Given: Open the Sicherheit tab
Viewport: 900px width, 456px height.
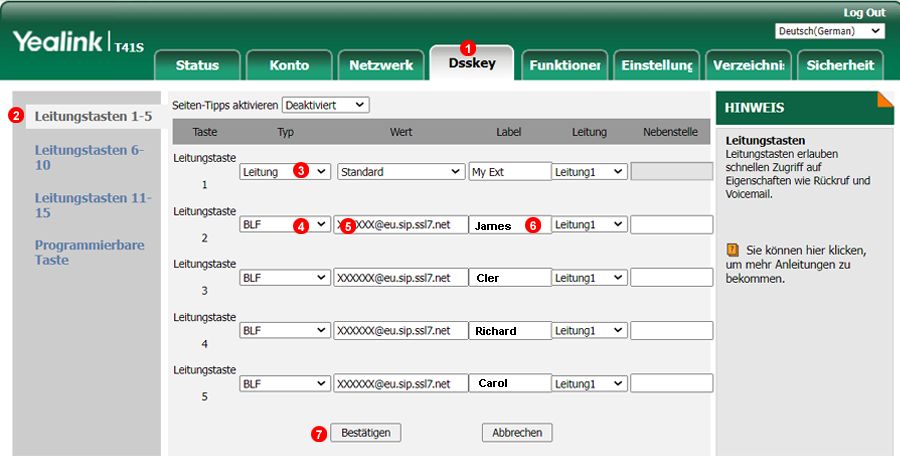Looking at the screenshot, I should tap(842, 65).
